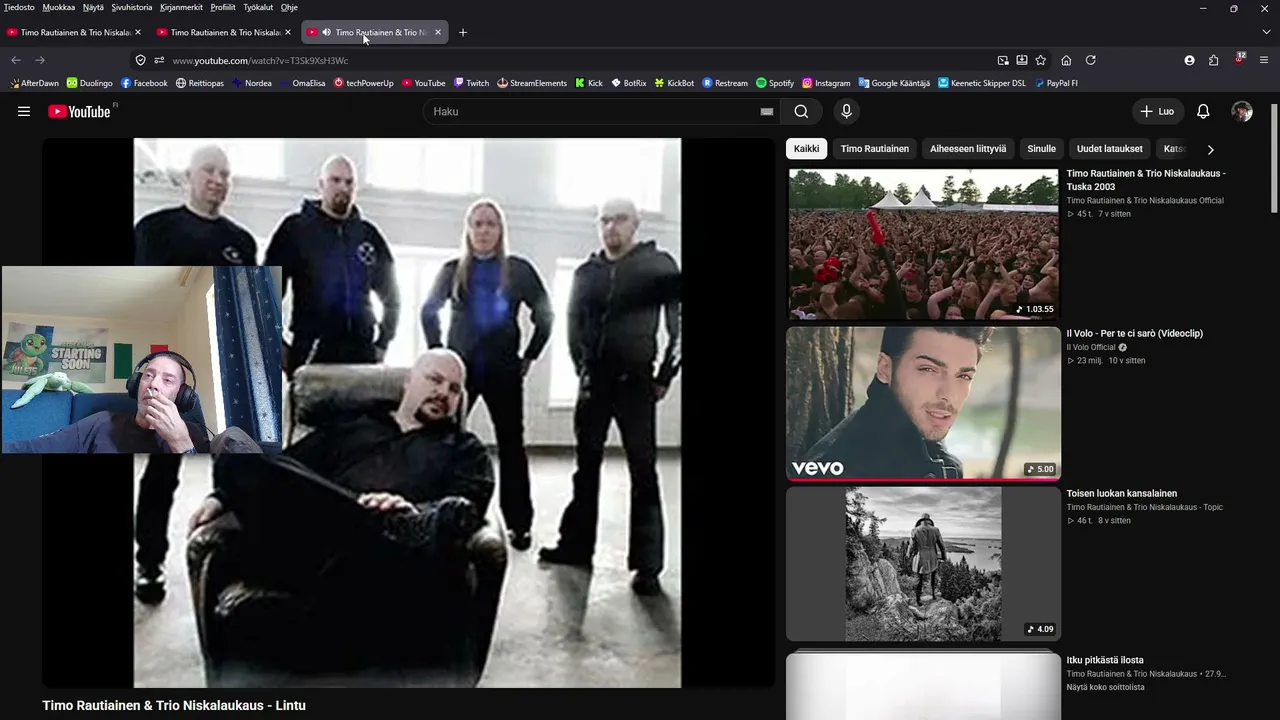The width and height of the screenshot is (1280, 720).
Task: Open the PayPal FI bookmark
Action: click(x=1056, y=83)
